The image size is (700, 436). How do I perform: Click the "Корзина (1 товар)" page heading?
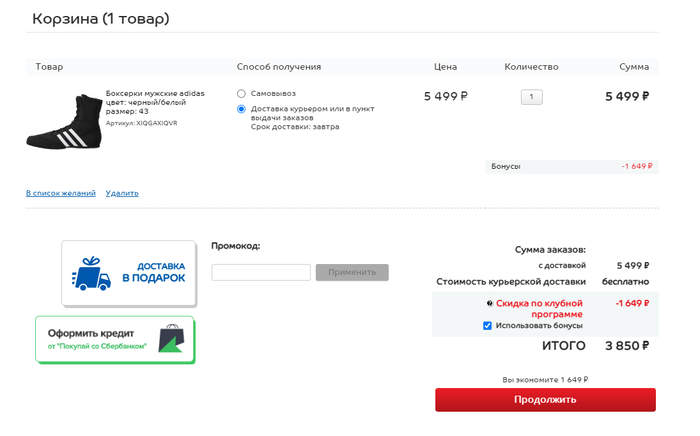coord(100,19)
